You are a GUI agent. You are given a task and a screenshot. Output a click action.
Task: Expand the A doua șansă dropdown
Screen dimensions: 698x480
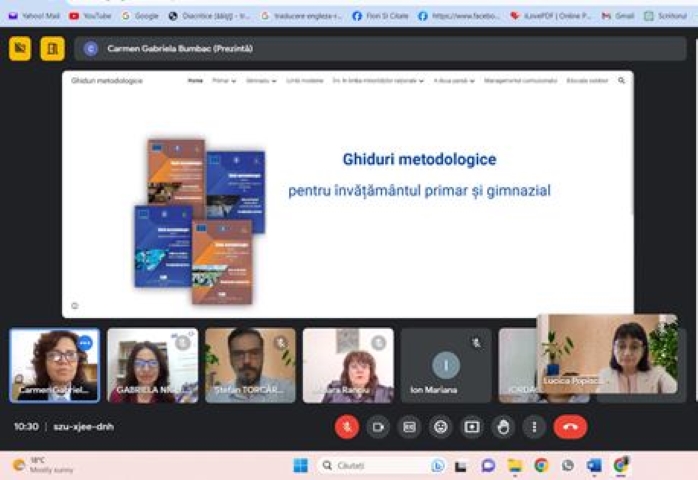pos(455,80)
